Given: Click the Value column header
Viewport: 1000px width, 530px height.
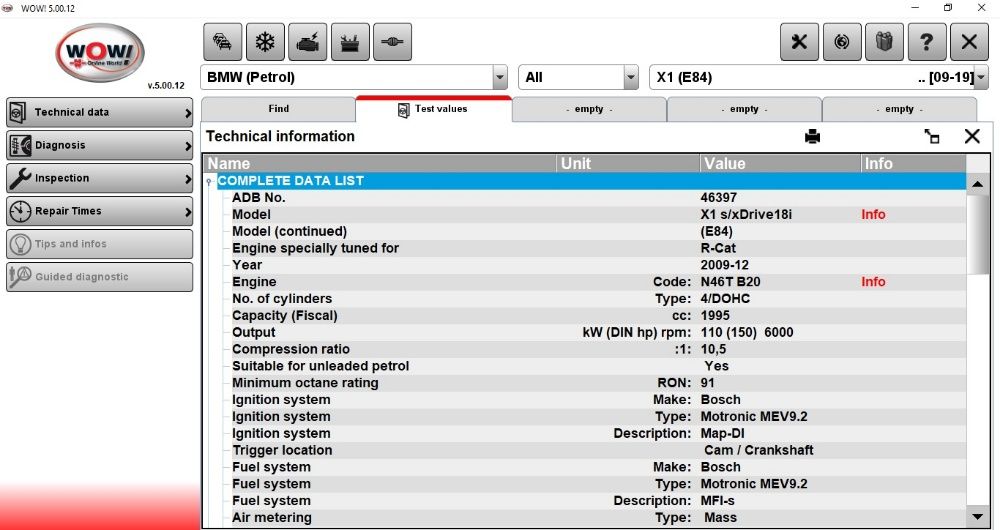Looking at the screenshot, I should tap(781, 164).
